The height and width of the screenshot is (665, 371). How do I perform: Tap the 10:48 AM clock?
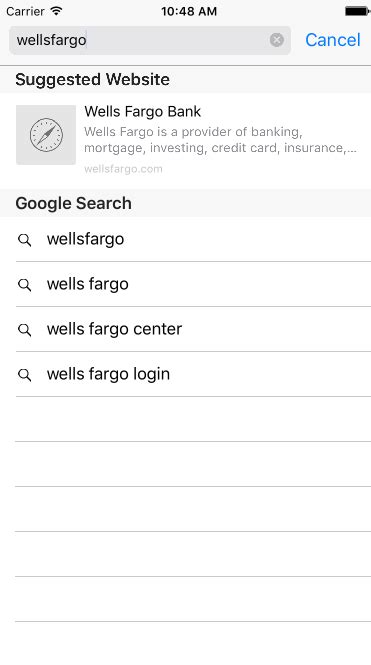(x=189, y=11)
